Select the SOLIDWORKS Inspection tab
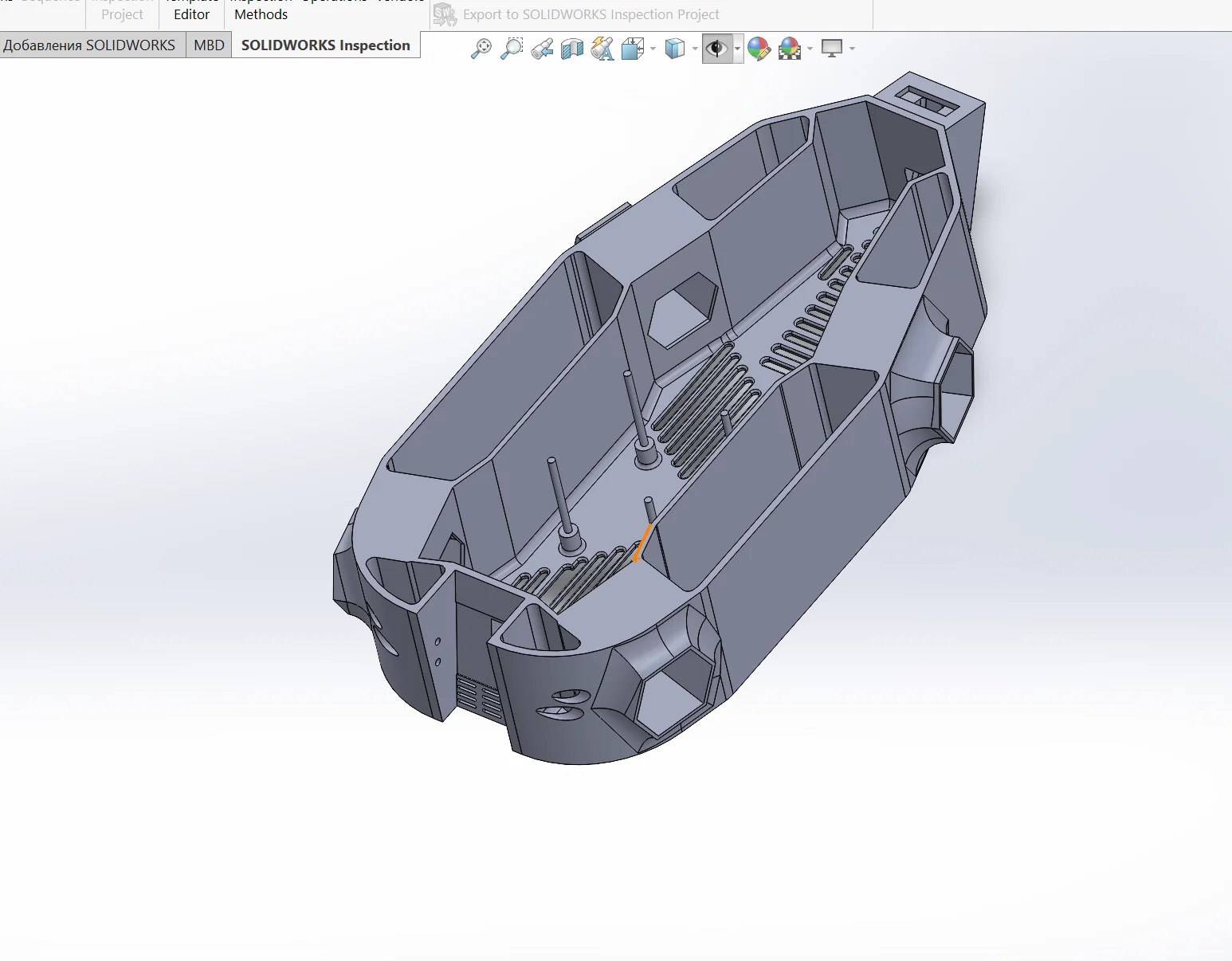The width and height of the screenshot is (1232, 961). (326, 45)
